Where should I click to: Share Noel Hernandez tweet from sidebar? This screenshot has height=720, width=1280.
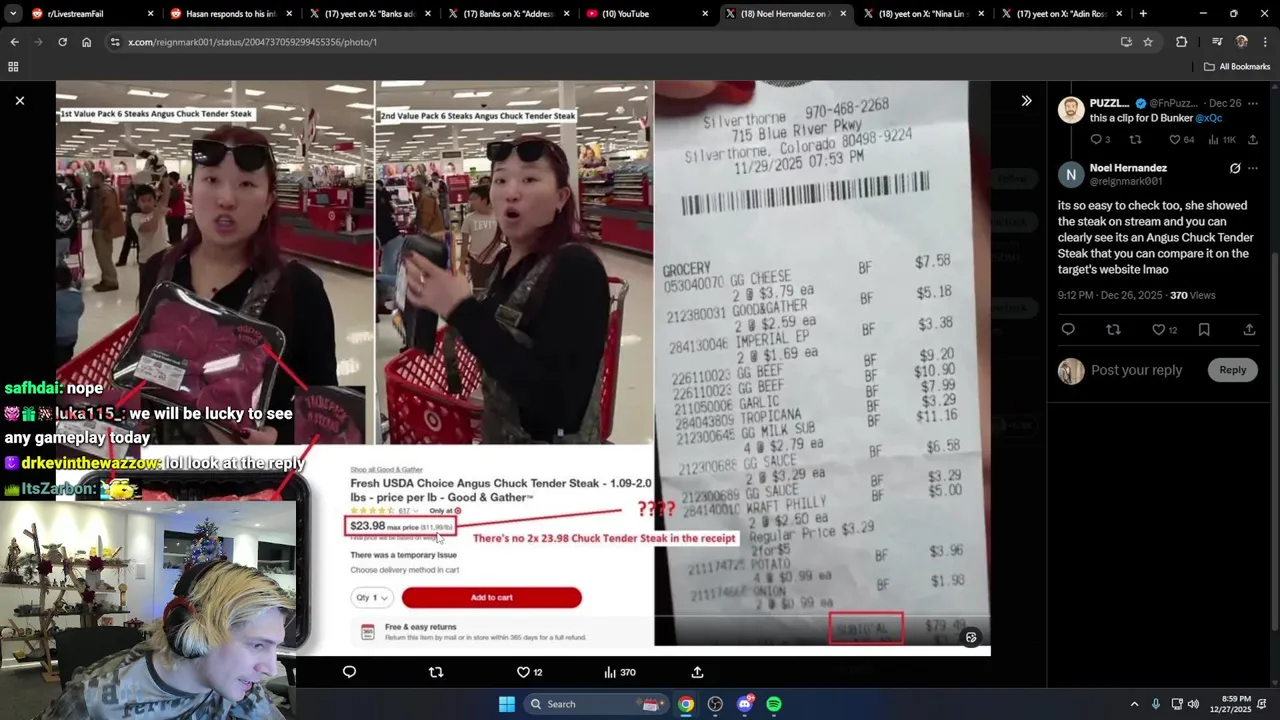tap(1249, 329)
